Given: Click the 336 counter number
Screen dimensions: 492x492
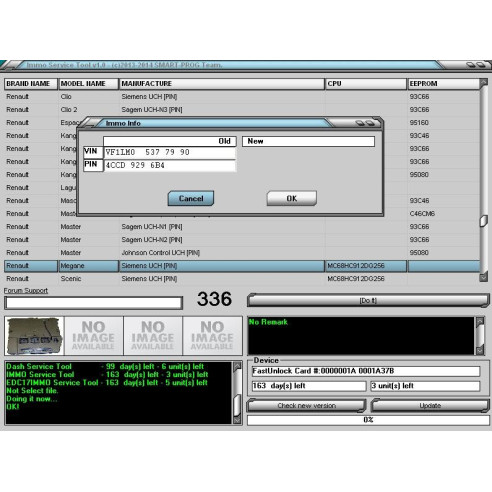Looking at the screenshot, I should (x=214, y=299).
